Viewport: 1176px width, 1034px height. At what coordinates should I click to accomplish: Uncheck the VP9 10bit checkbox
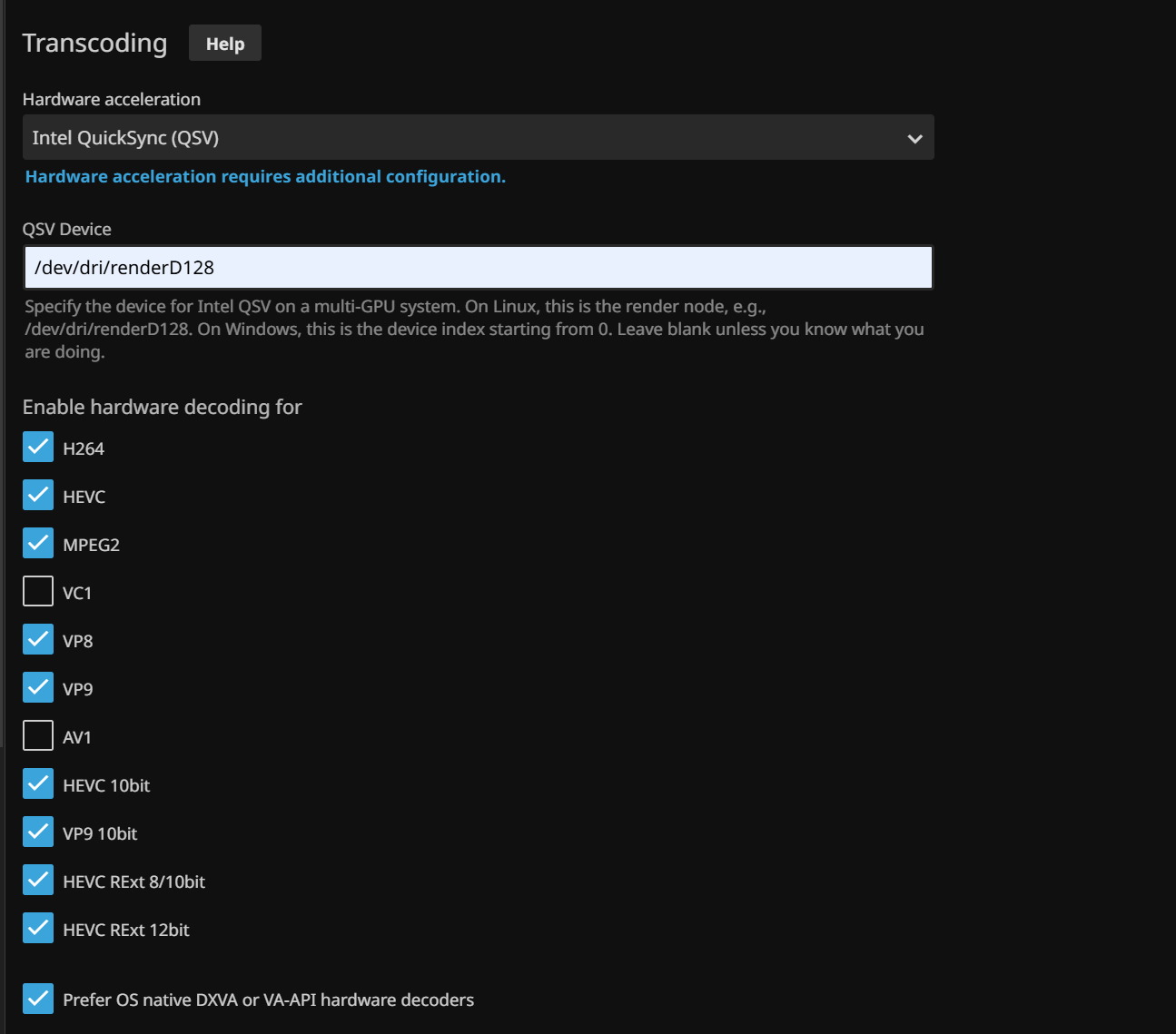click(38, 832)
